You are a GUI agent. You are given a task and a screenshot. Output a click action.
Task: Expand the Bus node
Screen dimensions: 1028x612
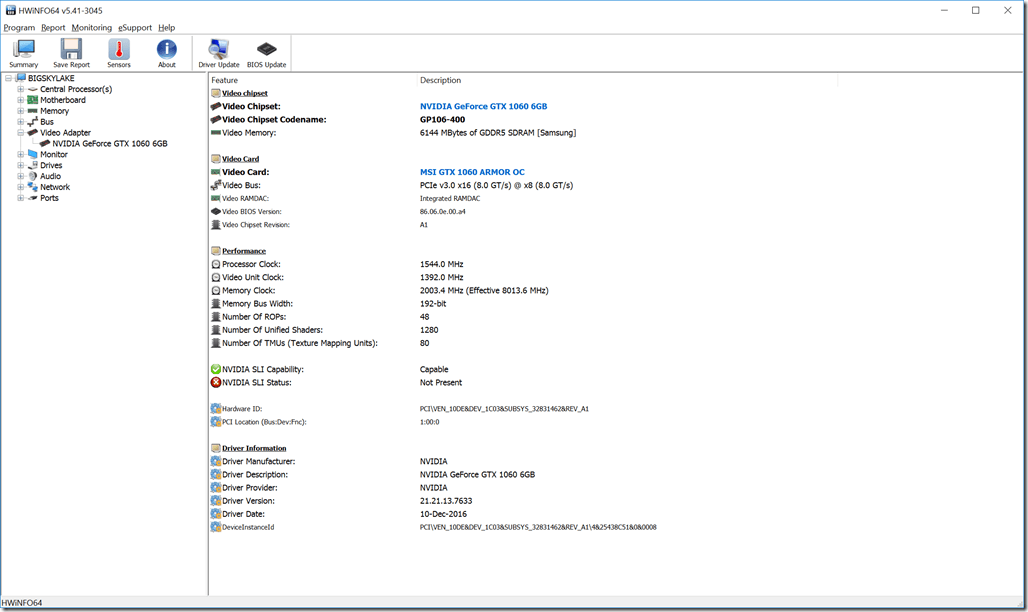point(20,121)
